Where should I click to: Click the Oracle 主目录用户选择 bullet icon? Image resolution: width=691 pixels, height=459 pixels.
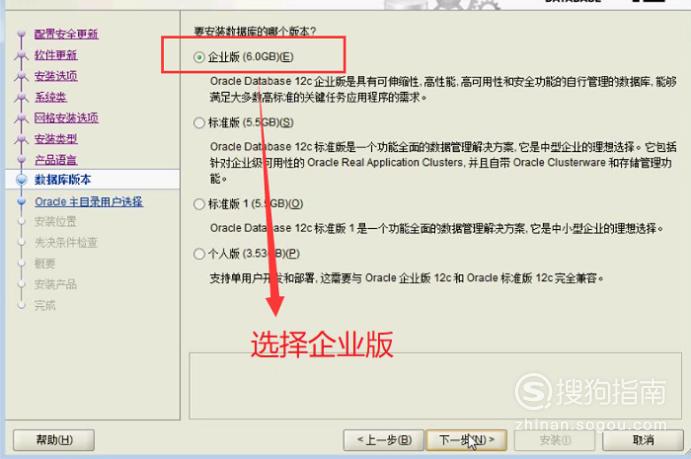[21, 202]
